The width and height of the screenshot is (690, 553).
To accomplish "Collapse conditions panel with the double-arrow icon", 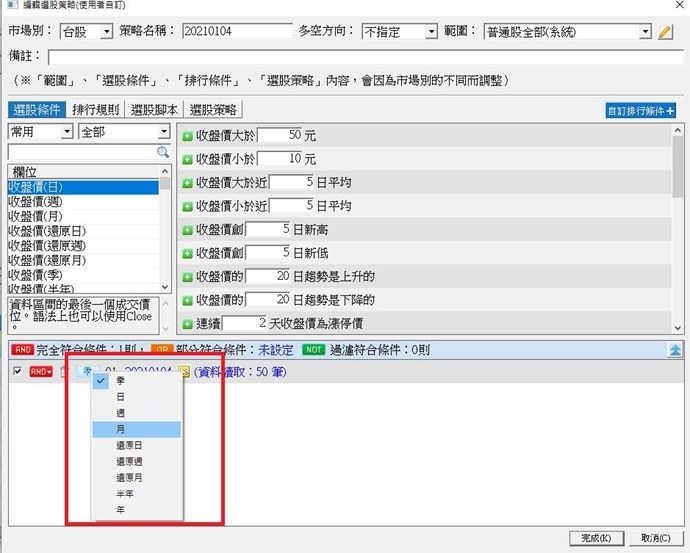I will (676, 350).
